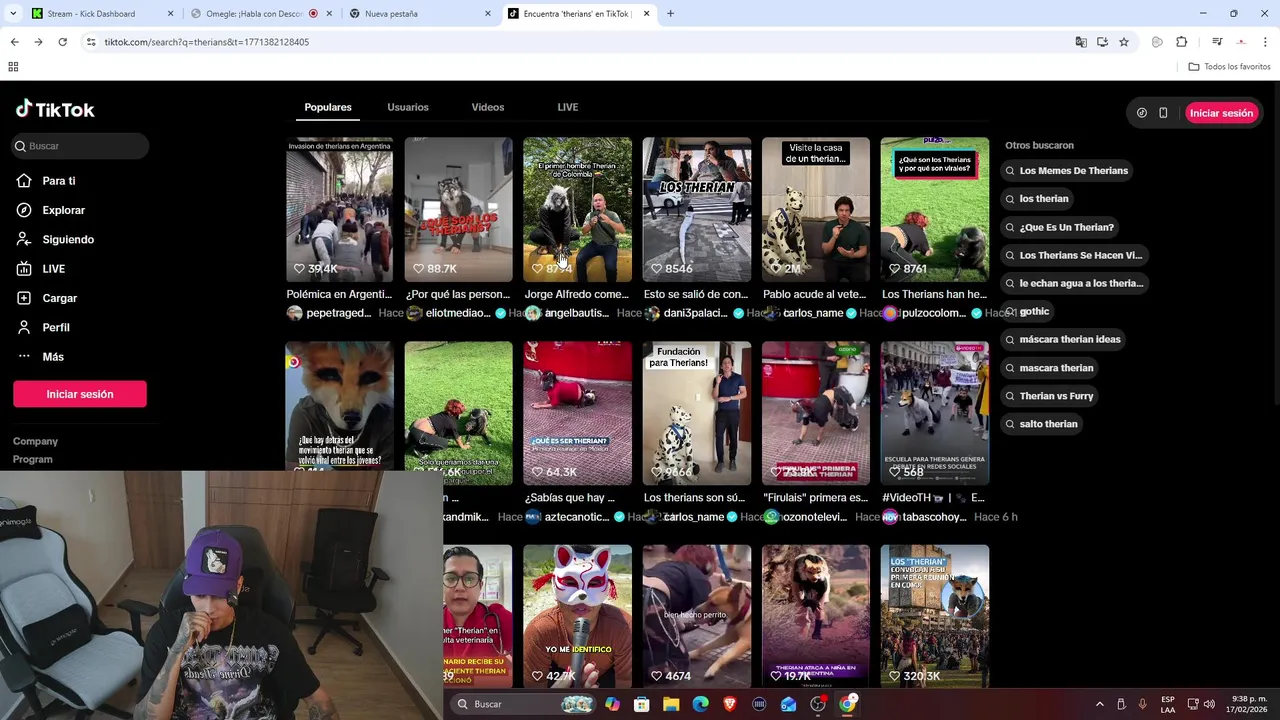Reload the page
1280x720 pixels.
coord(62,42)
